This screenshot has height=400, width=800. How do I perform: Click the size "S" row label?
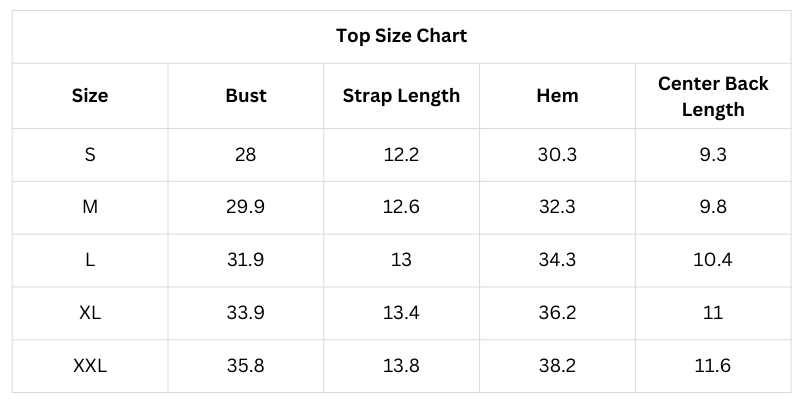pyautogui.click(x=90, y=155)
